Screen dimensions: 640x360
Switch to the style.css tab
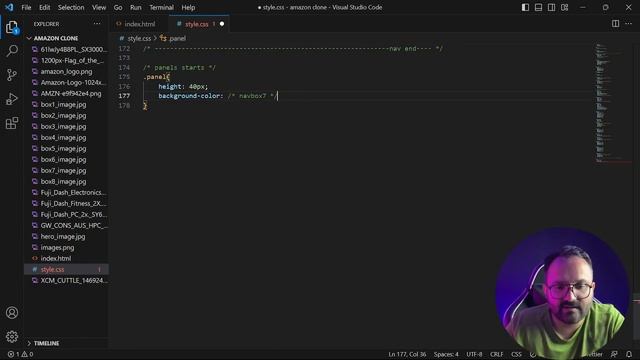click(x=199, y=24)
